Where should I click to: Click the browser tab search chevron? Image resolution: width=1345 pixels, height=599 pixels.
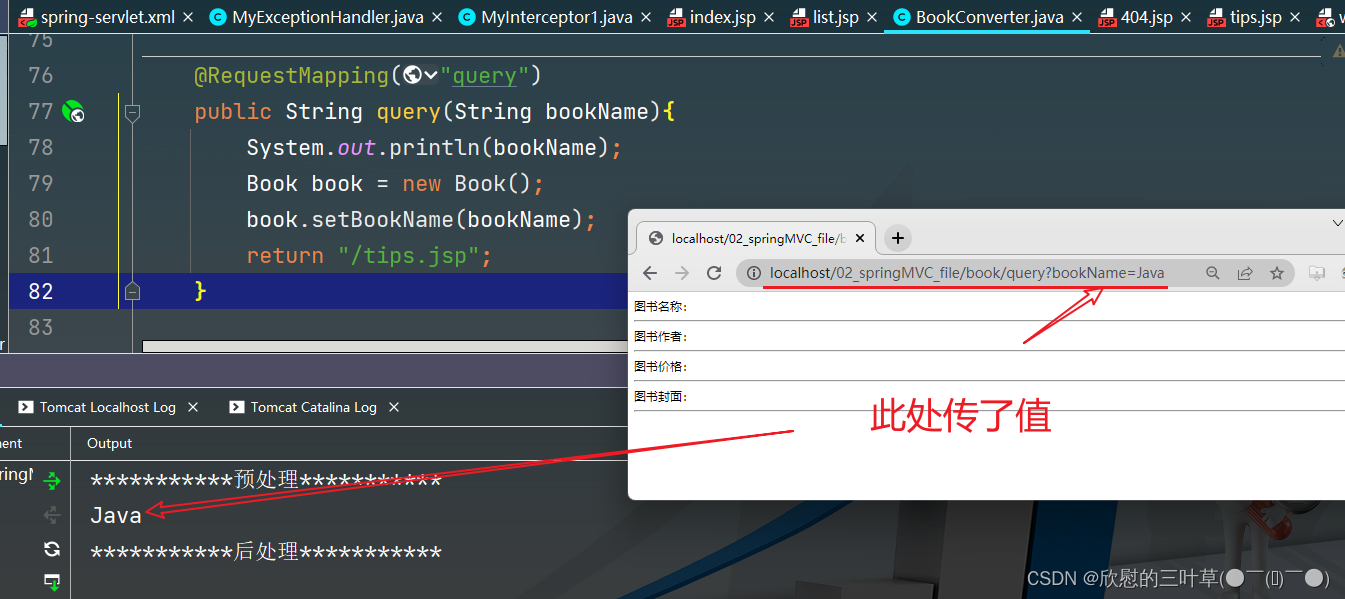tap(1338, 222)
